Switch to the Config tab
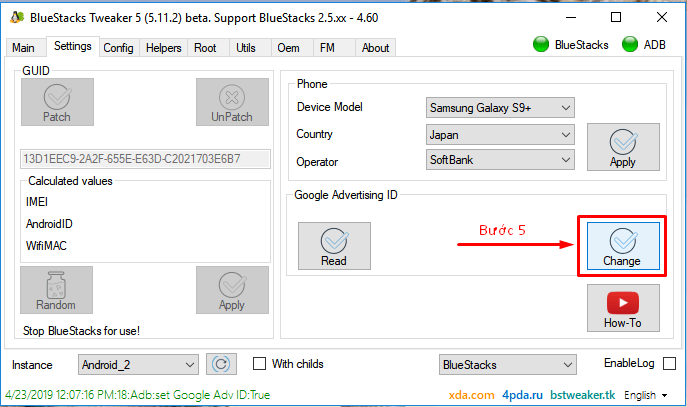Screen dimensions: 687x407 pos(118,48)
